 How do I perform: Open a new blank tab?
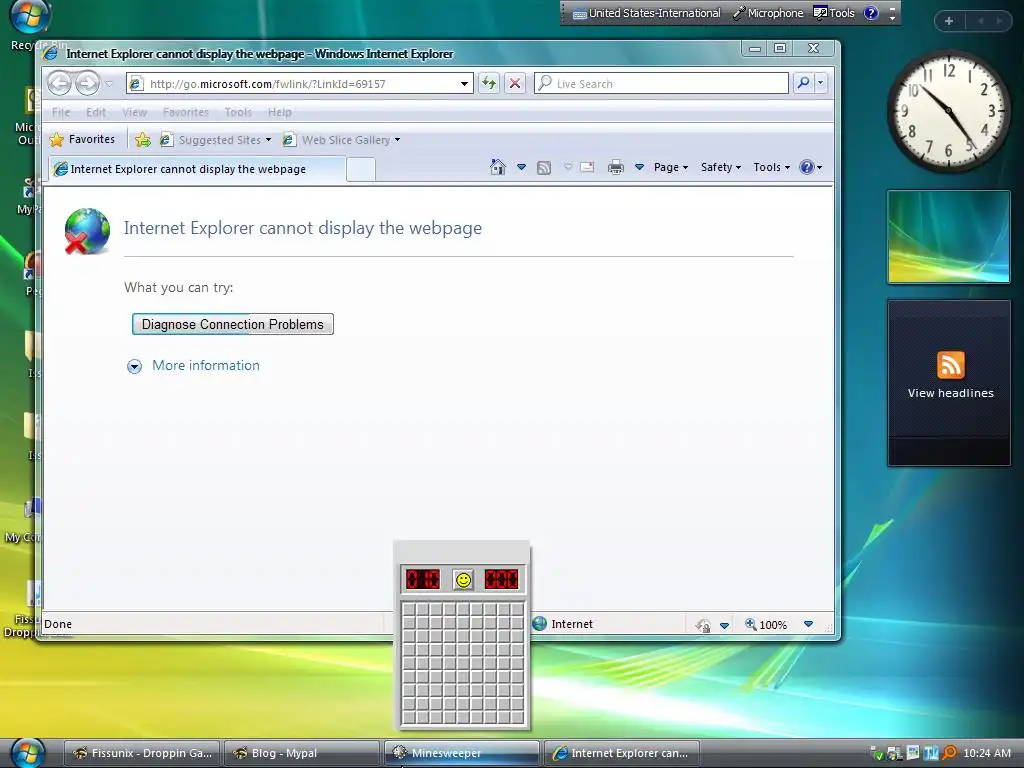(360, 169)
